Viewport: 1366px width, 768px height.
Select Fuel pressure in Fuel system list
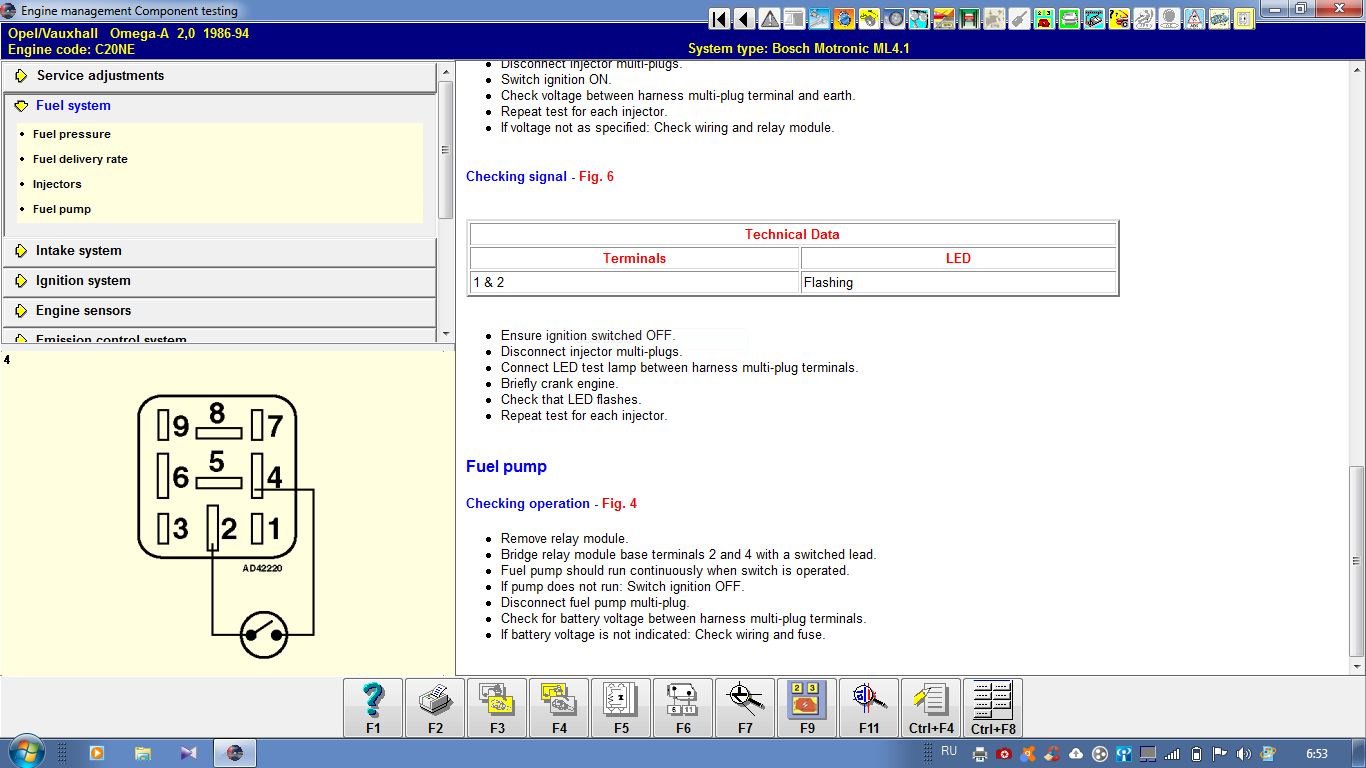point(72,134)
